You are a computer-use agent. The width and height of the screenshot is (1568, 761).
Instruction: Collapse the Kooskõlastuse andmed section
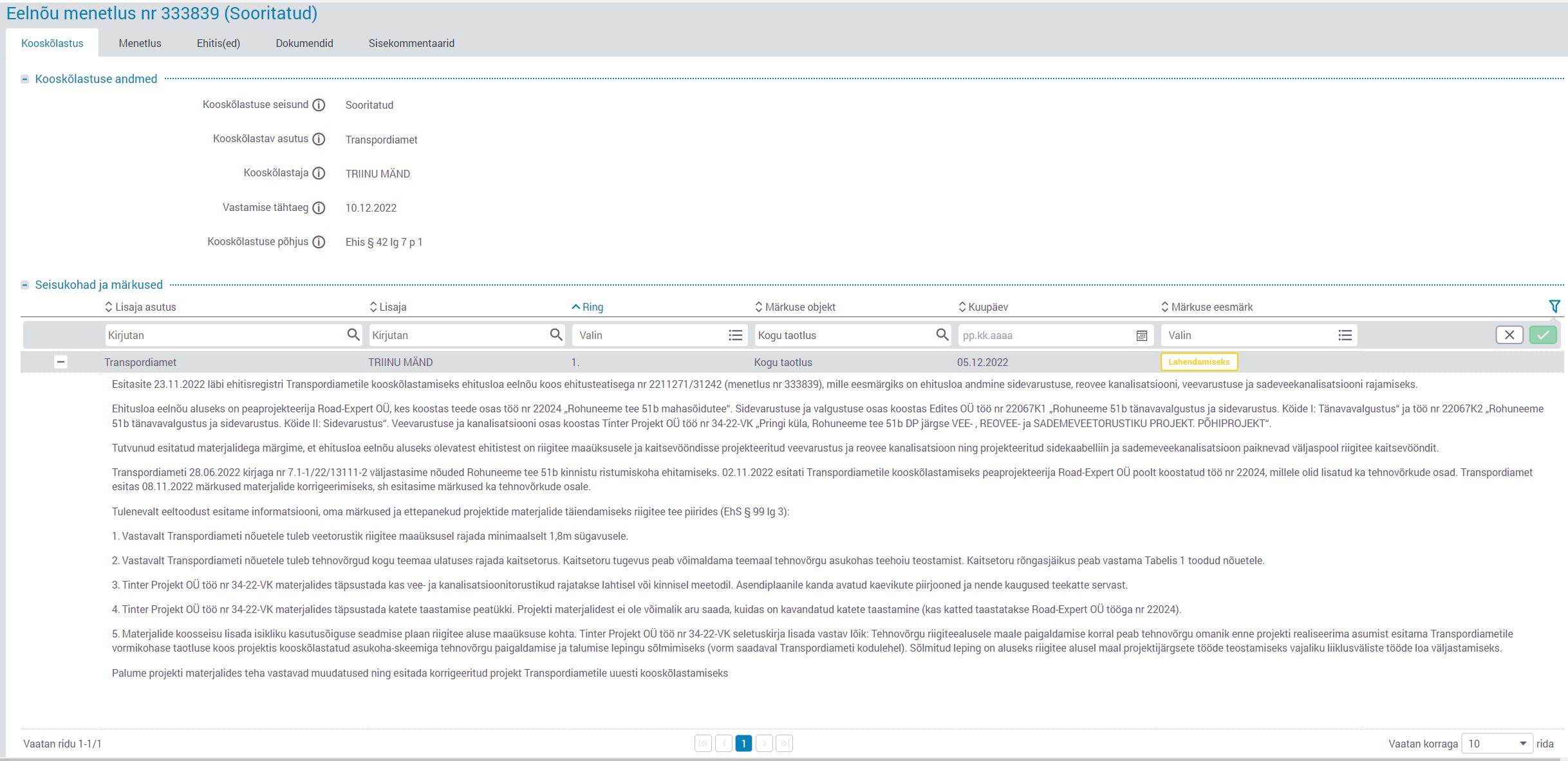25,79
